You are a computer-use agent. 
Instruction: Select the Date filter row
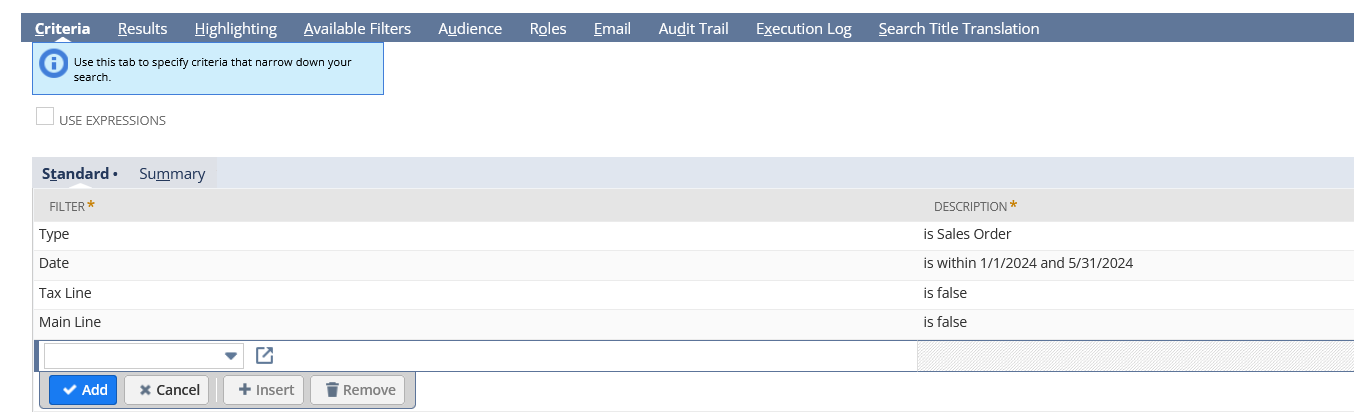[54, 263]
